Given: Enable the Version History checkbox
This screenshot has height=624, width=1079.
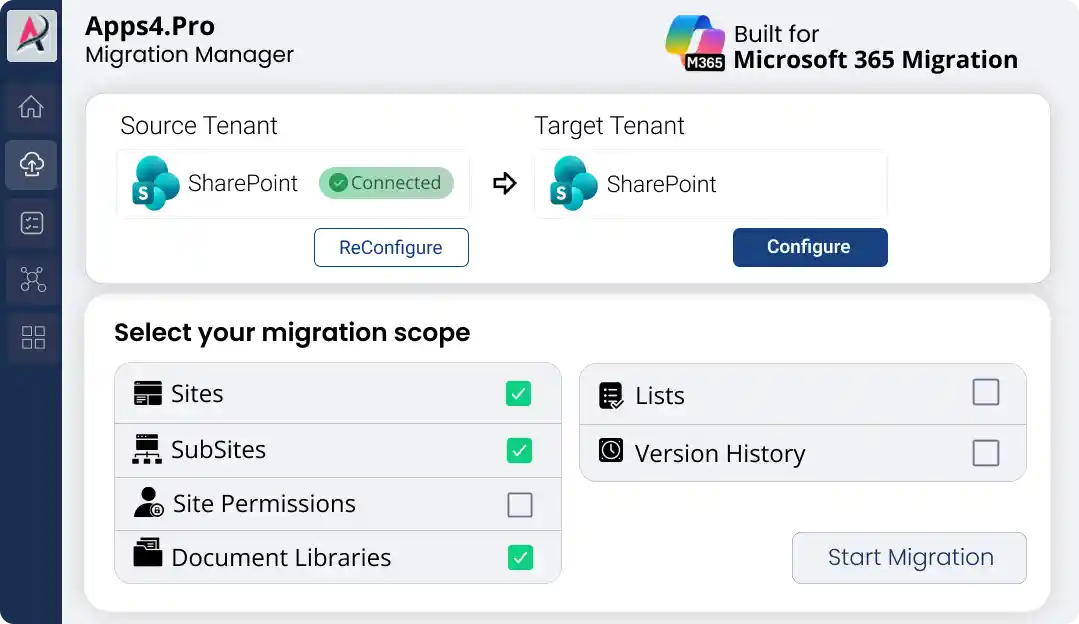Looking at the screenshot, I should point(985,453).
